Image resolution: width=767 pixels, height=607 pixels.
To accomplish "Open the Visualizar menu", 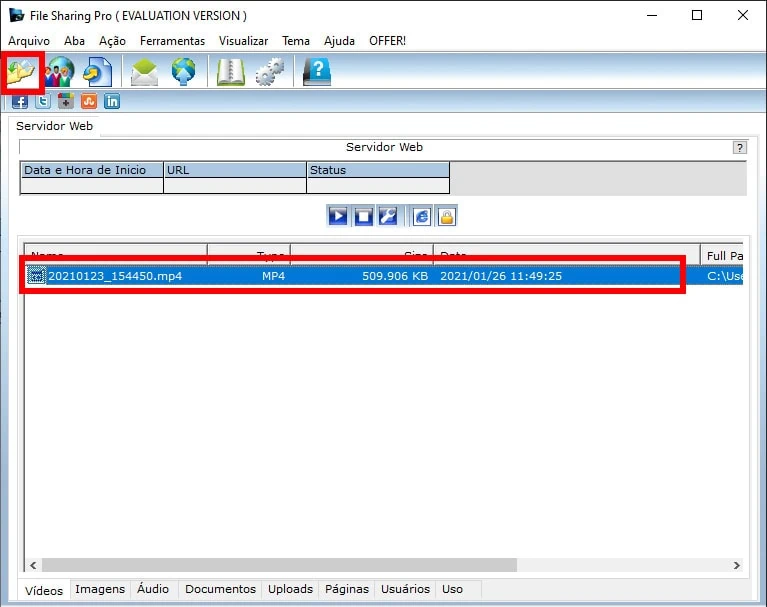I will pyautogui.click(x=243, y=41).
